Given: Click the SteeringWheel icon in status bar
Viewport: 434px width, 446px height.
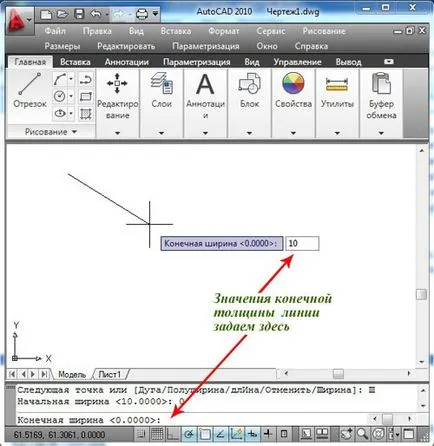Looking at the screenshot, I should click(378, 434).
